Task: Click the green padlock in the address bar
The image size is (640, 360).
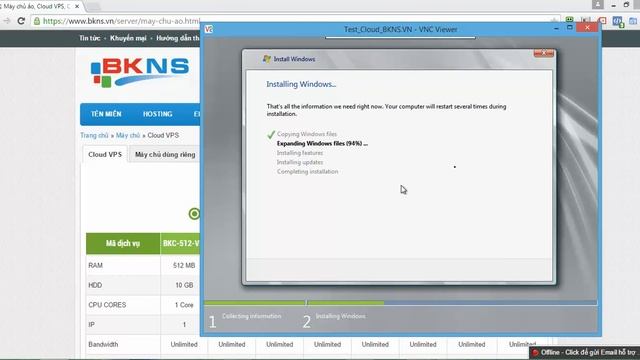Action: coord(37,21)
